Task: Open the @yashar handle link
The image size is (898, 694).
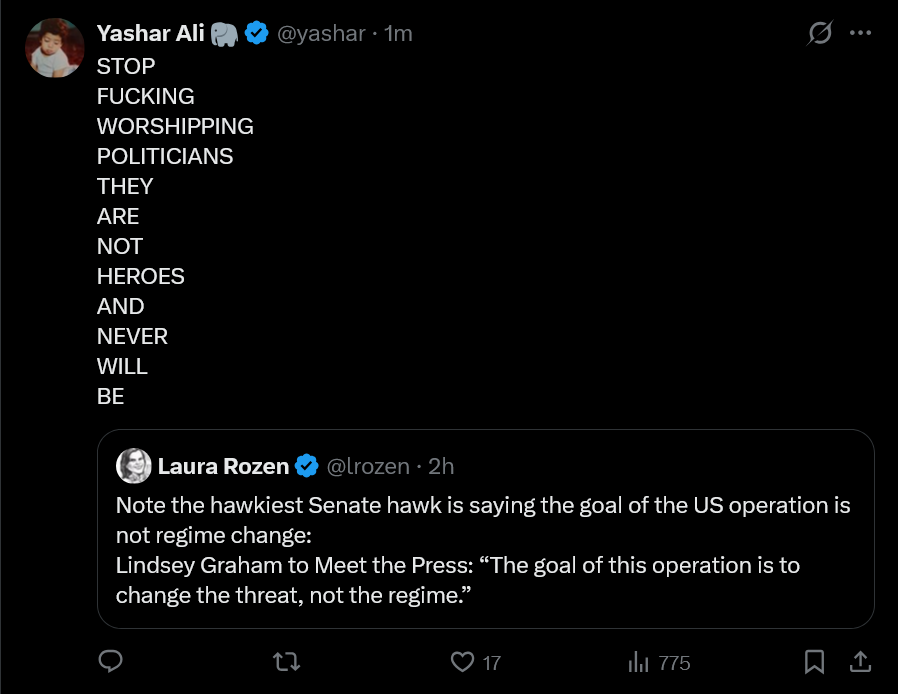Action: [x=321, y=33]
